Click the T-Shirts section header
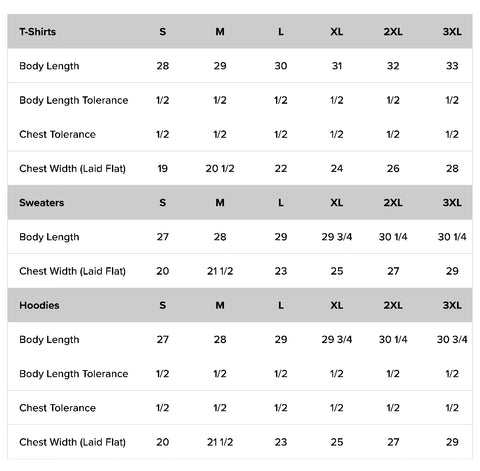Viewport: 480px width, 471px height. click(38, 32)
